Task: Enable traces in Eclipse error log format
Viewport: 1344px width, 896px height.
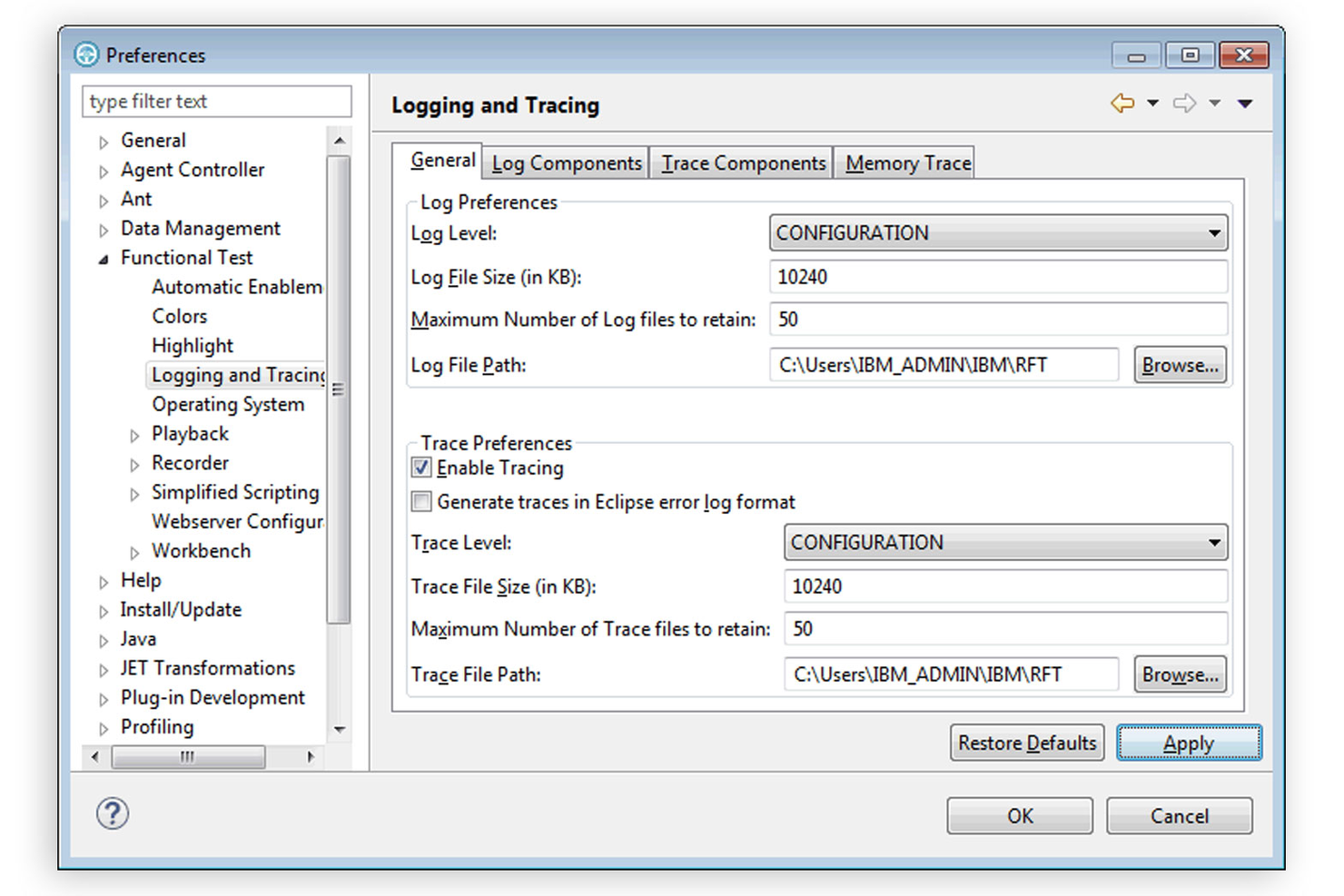Action: click(x=420, y=501)
